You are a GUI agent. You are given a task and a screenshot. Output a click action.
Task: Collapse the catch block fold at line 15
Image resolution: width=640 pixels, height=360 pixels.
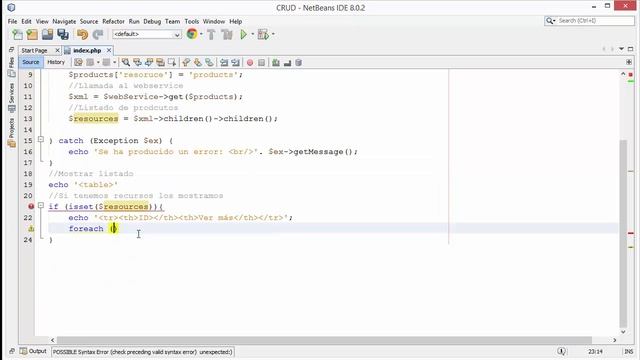point(40,140)
